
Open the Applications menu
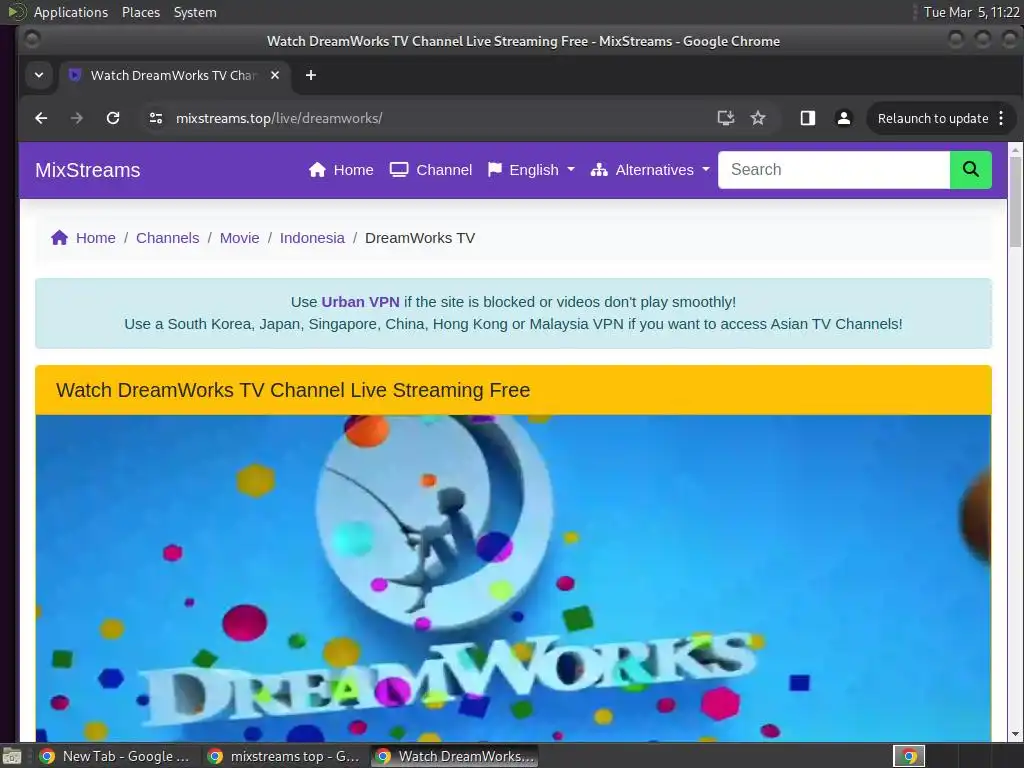coord(71,12)
